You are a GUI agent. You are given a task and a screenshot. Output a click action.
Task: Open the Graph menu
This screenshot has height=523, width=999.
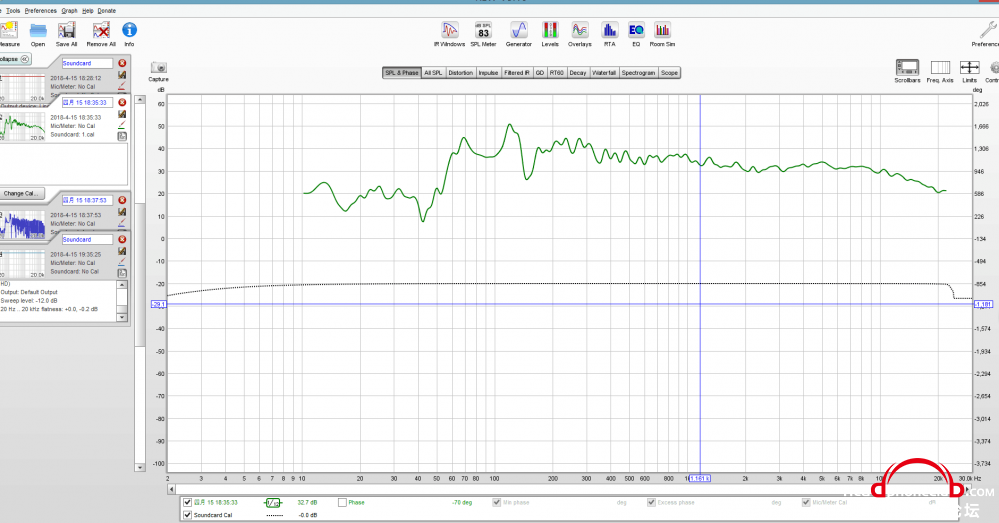click(x=69, y=11)
